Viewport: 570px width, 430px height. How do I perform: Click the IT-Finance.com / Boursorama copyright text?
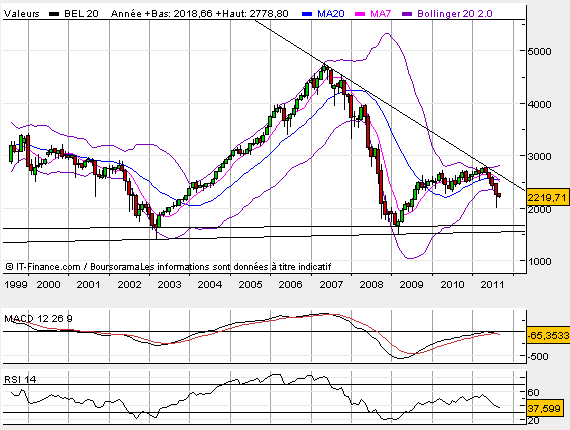click(73, 267)
